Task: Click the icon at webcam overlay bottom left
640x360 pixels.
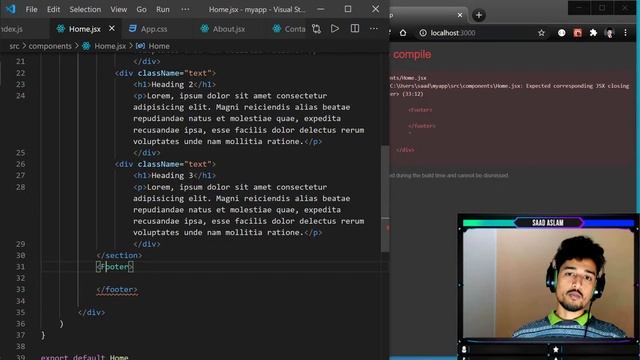Action: (464, 349)
